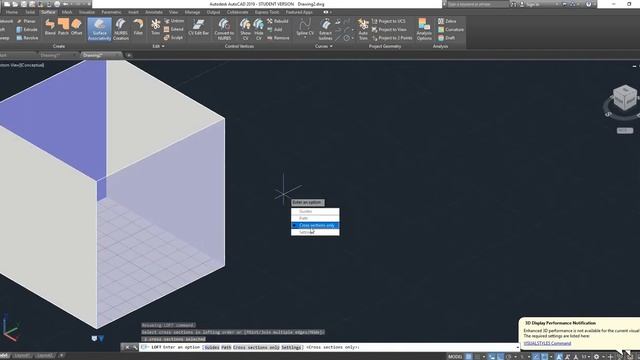Viewport: 640px width, 360px height.
Task: Click the command line input field
Action: (329, 347)
